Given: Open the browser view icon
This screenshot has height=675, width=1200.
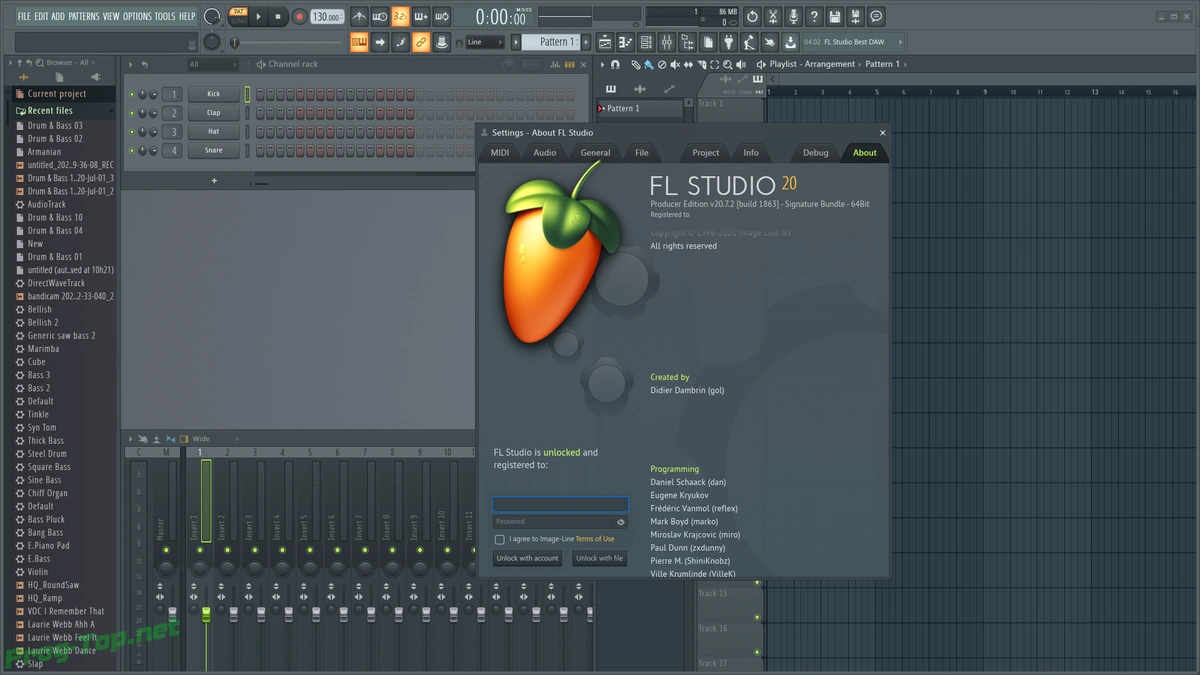Looking at the screenshot, I should pyautogui.click(x=686, y=42).
